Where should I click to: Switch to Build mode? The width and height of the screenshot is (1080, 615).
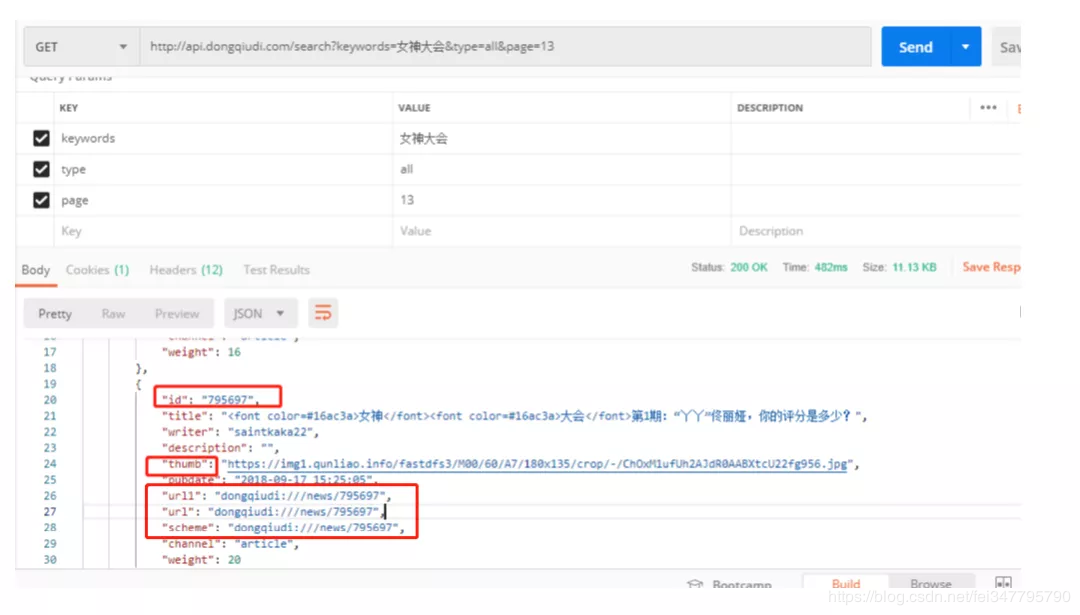[x=846, y=584]
